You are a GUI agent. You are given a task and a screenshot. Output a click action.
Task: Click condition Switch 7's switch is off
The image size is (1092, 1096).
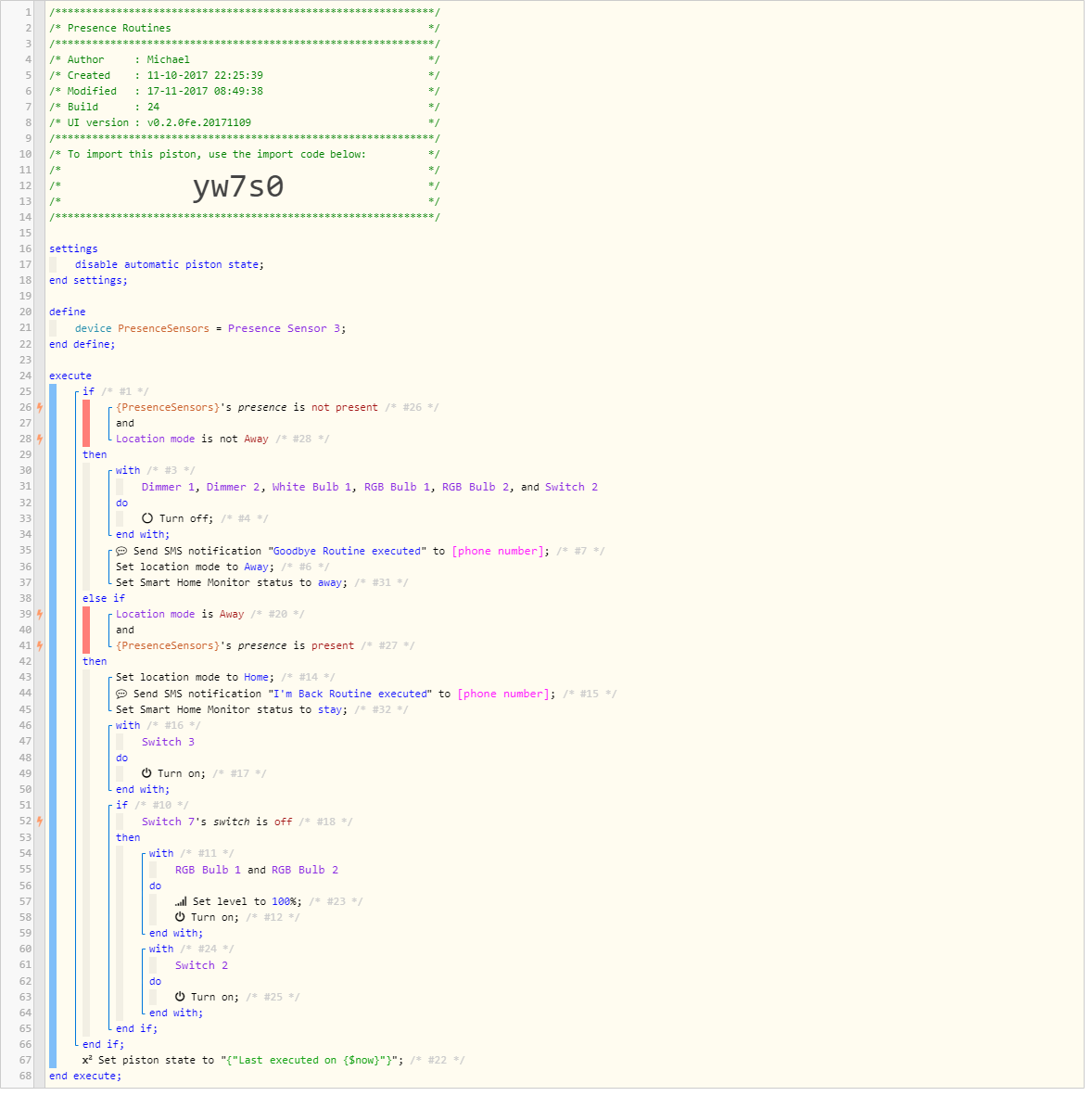(x=217, y=823)
